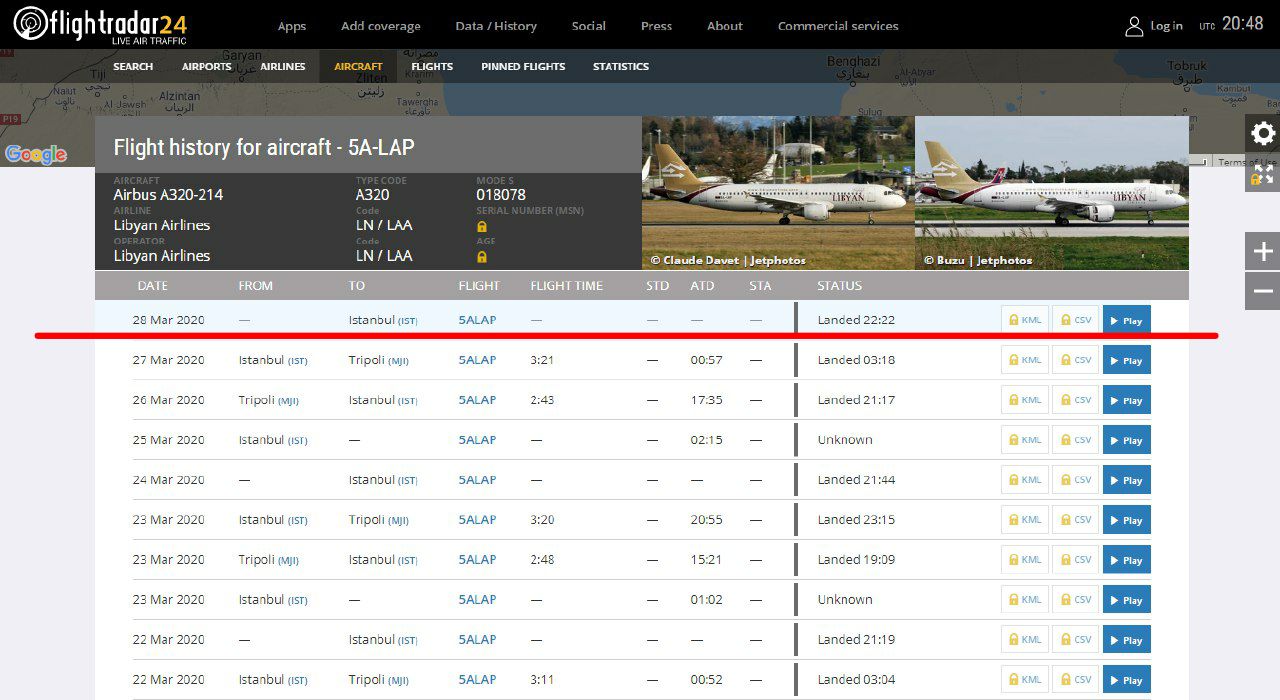Play the 24 Mar 2020 flight

pos(1127,480)
